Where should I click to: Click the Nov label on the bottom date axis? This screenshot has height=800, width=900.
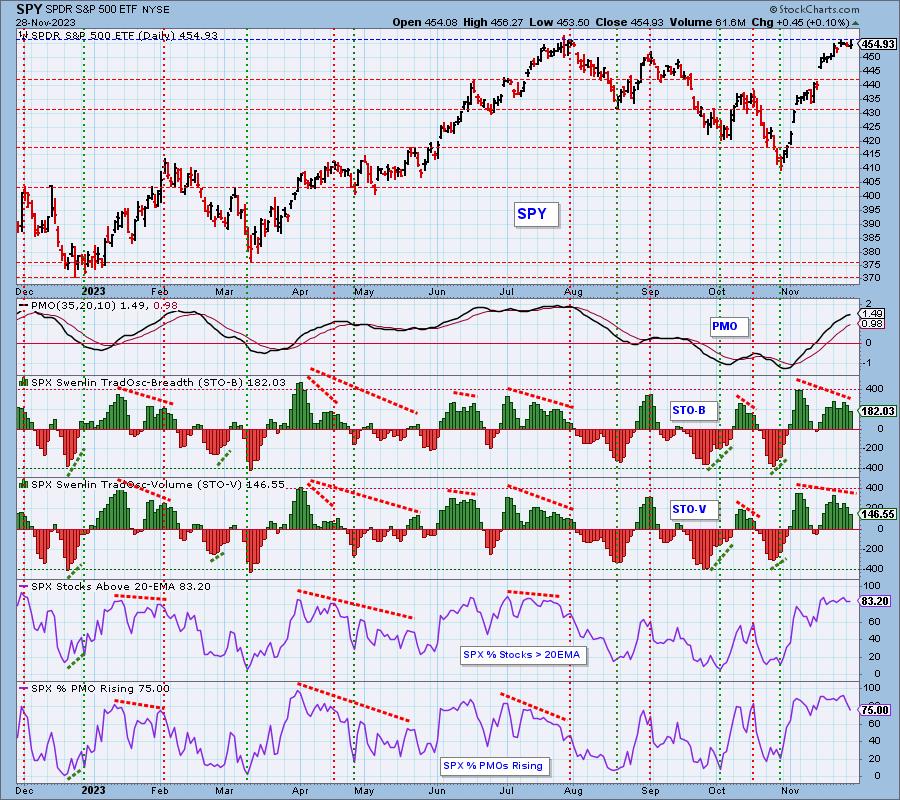click(790, 790)
